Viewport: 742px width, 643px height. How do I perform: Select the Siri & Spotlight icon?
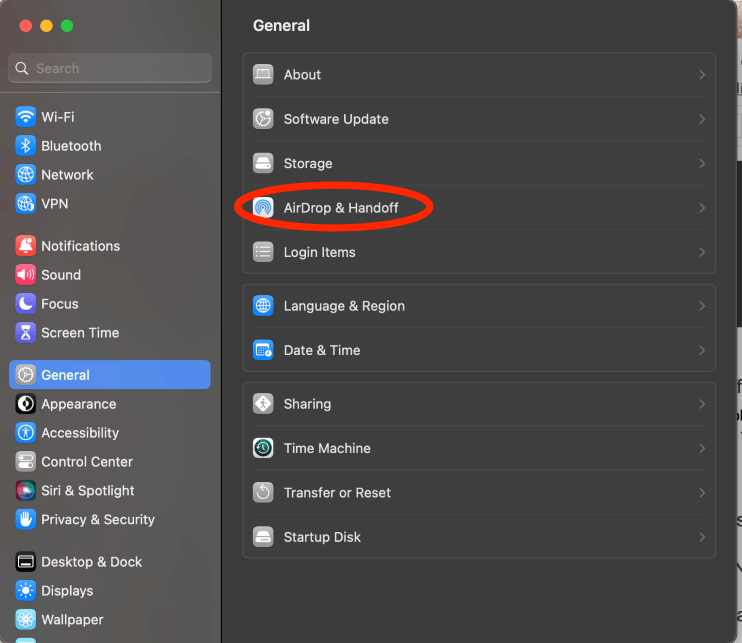pyautogui.click(x=26, y=491)
